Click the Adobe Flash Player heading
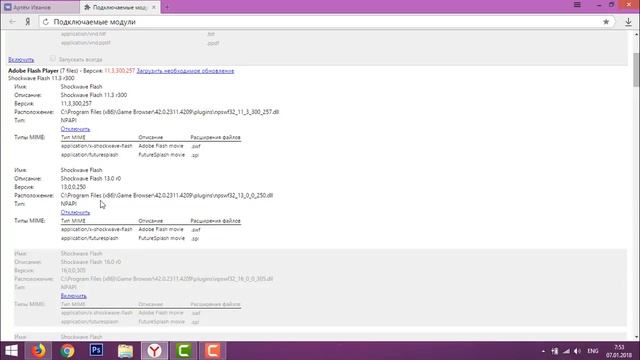 coord(33,71)
